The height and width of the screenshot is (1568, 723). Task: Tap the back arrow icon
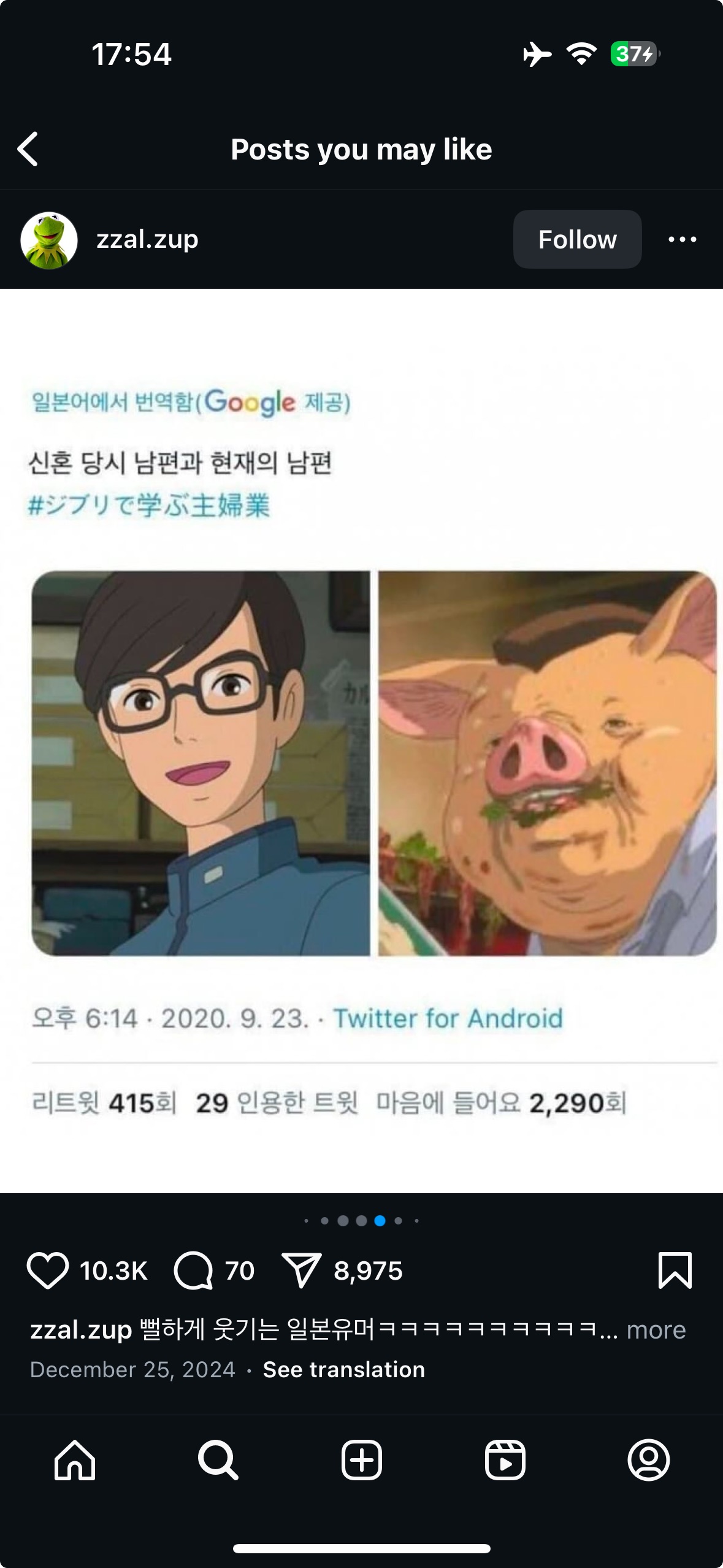click(28, 149)
